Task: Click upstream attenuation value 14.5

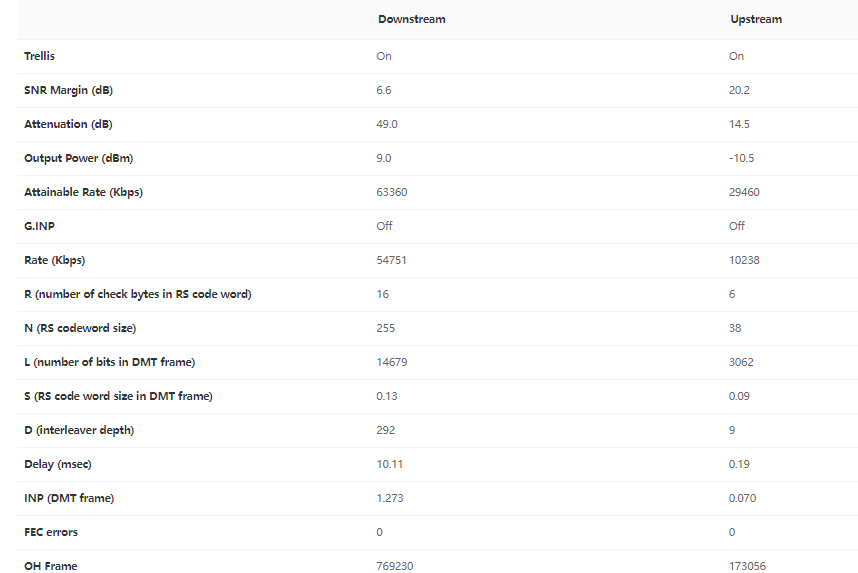Action: click(739, 124)
